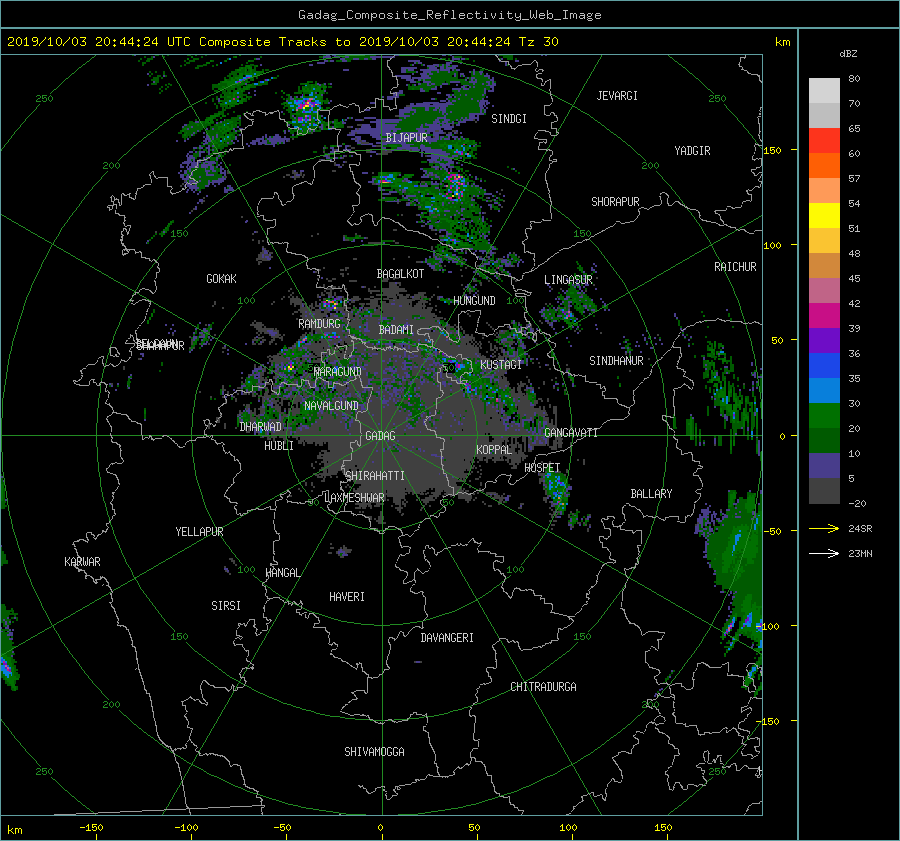Screen dimensions: 900x841
Task: Click the SINDHANUR city label
Action: point(616,361)
